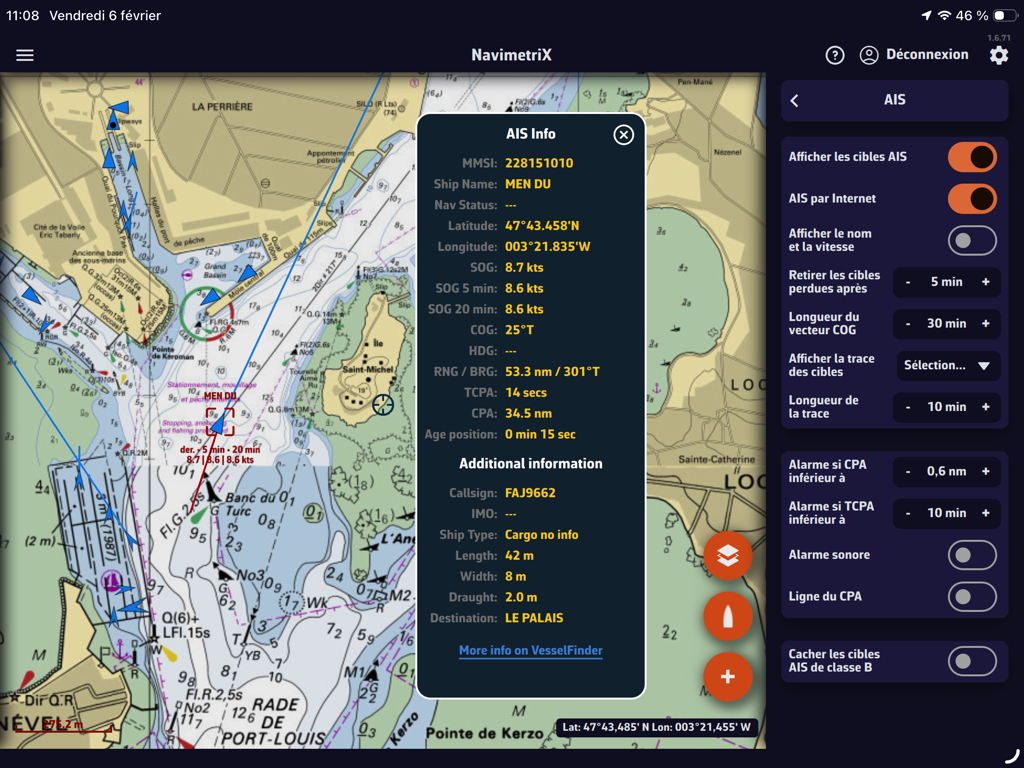
Task: Open the hamburger menu
Action: pyautogui.click(x=25, y=55)
